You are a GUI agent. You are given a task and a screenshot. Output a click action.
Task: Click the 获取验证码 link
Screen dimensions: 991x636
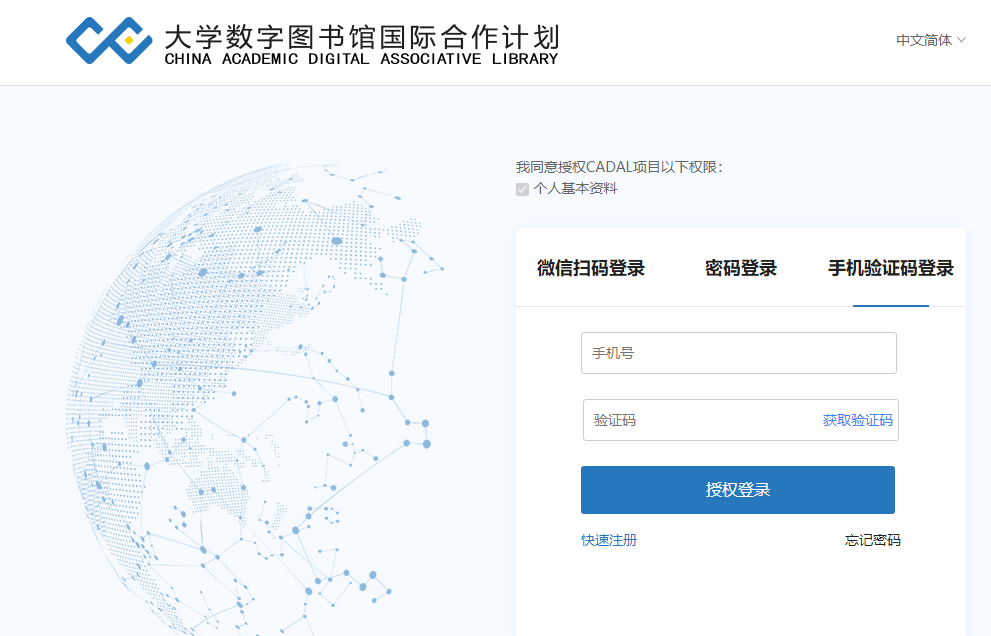858,420
